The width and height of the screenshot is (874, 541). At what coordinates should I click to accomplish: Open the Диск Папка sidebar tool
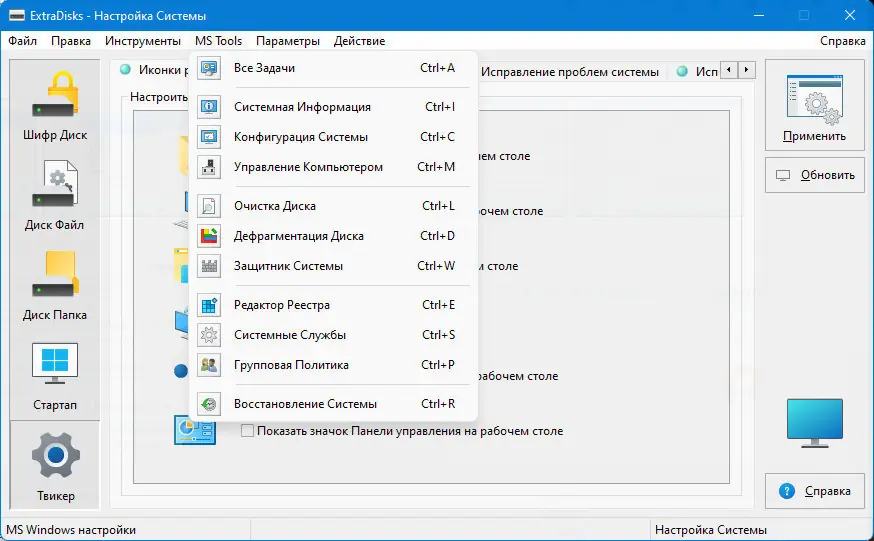[55, 286]
